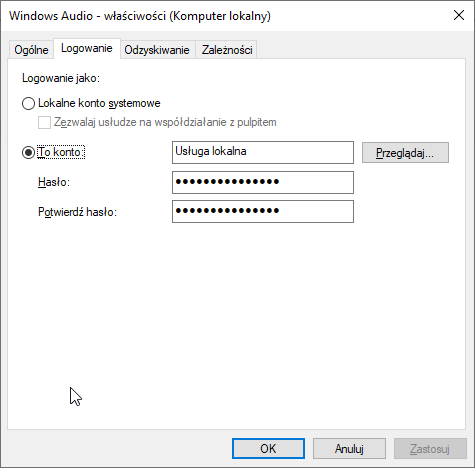Click the Potwierdź hasło: label

coord(77,212)
